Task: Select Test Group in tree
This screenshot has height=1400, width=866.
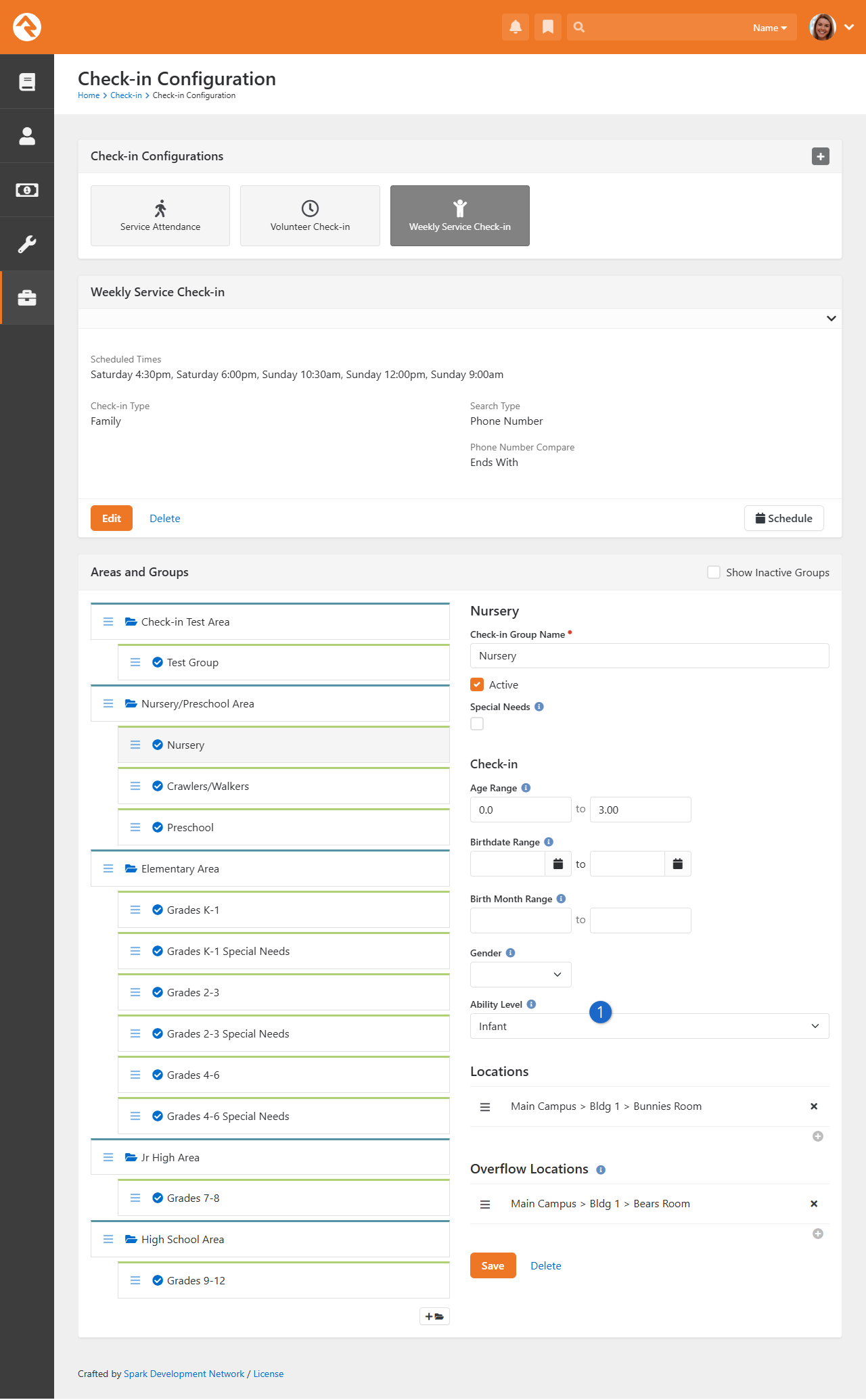Action: [283, 662]
